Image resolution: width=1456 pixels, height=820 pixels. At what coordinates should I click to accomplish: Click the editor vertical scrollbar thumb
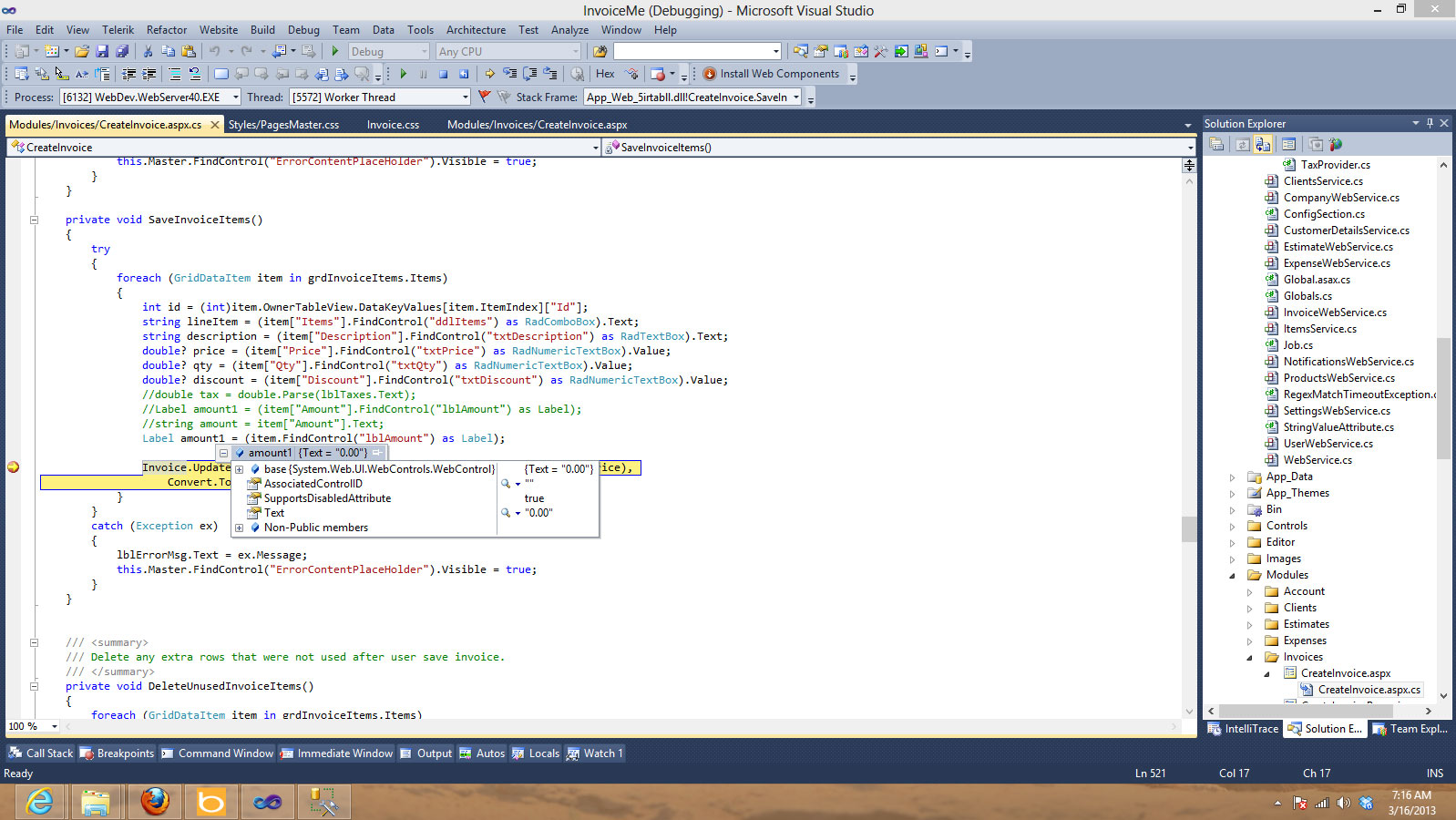click(x=1189, y=528)
